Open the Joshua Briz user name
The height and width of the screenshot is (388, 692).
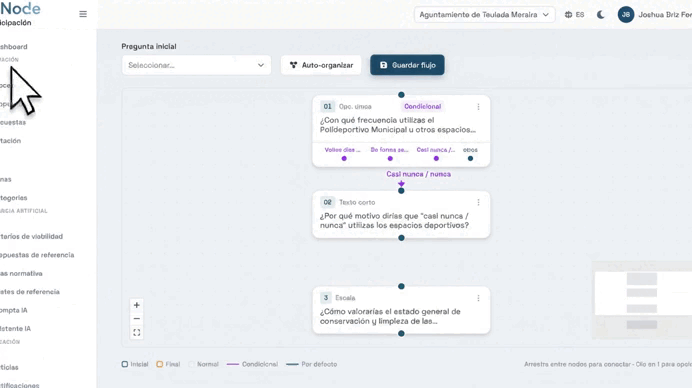coord(665,15)
